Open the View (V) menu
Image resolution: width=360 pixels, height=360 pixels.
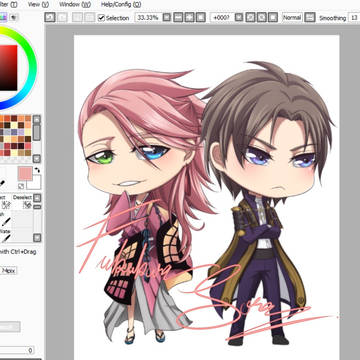click(38, 4)
